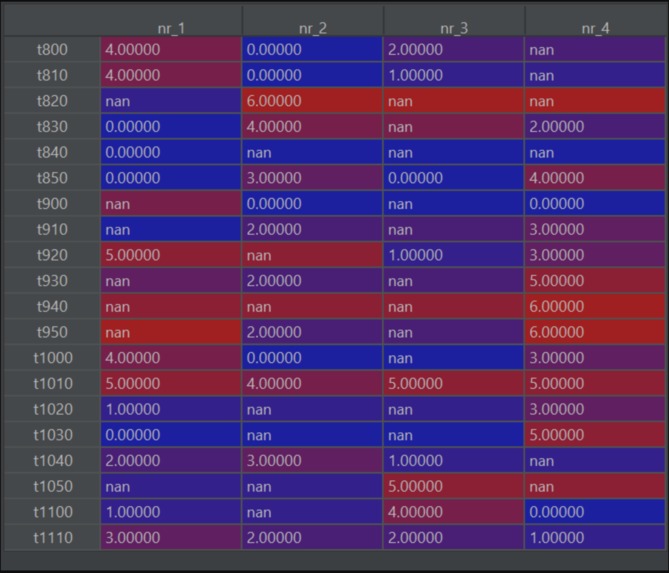This screenshot has height=573, width=669.
Task: Select row header t840
Action: (52, 152)
